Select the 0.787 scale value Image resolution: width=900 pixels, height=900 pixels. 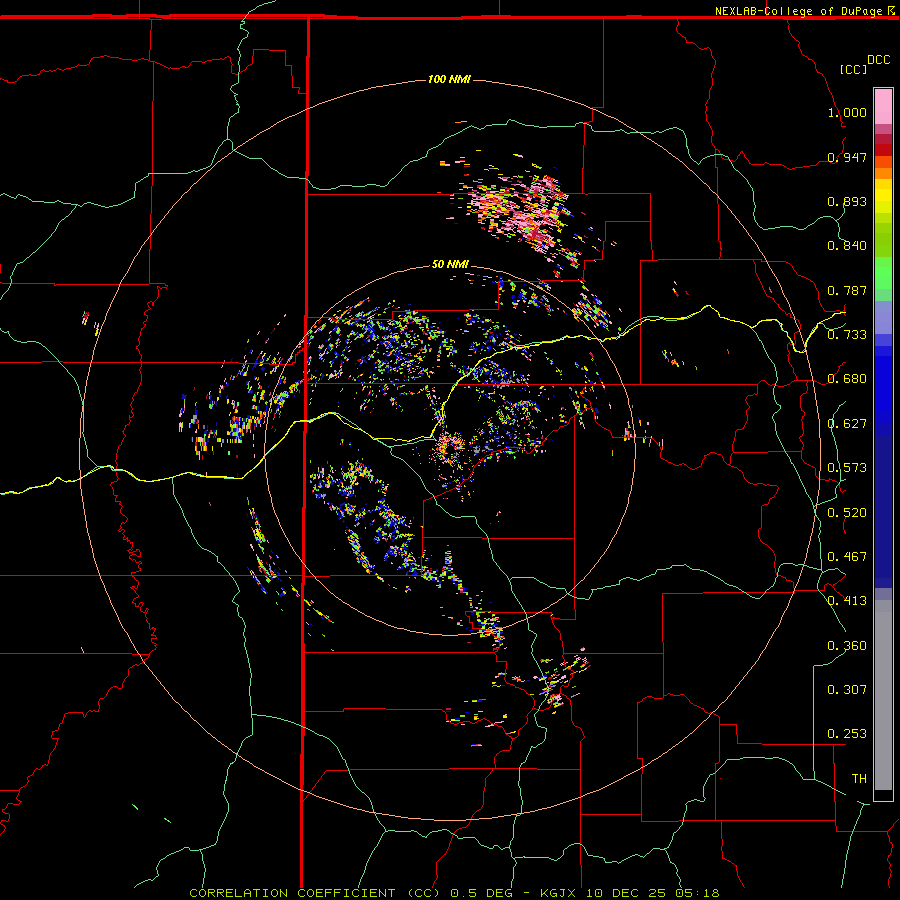coord(847,290)
